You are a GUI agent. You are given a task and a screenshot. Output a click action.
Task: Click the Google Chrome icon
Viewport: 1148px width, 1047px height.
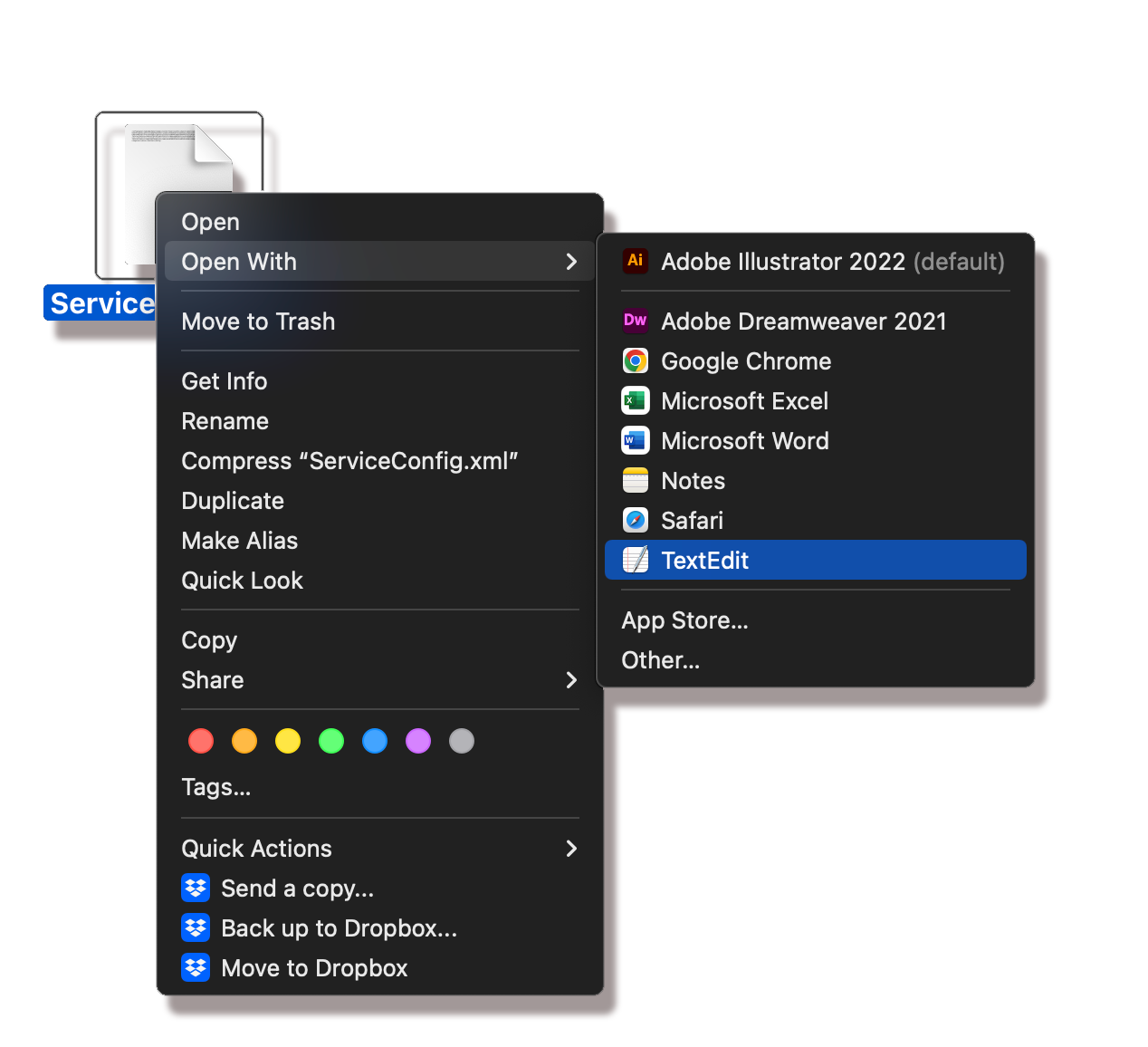(x=636, y=360)
